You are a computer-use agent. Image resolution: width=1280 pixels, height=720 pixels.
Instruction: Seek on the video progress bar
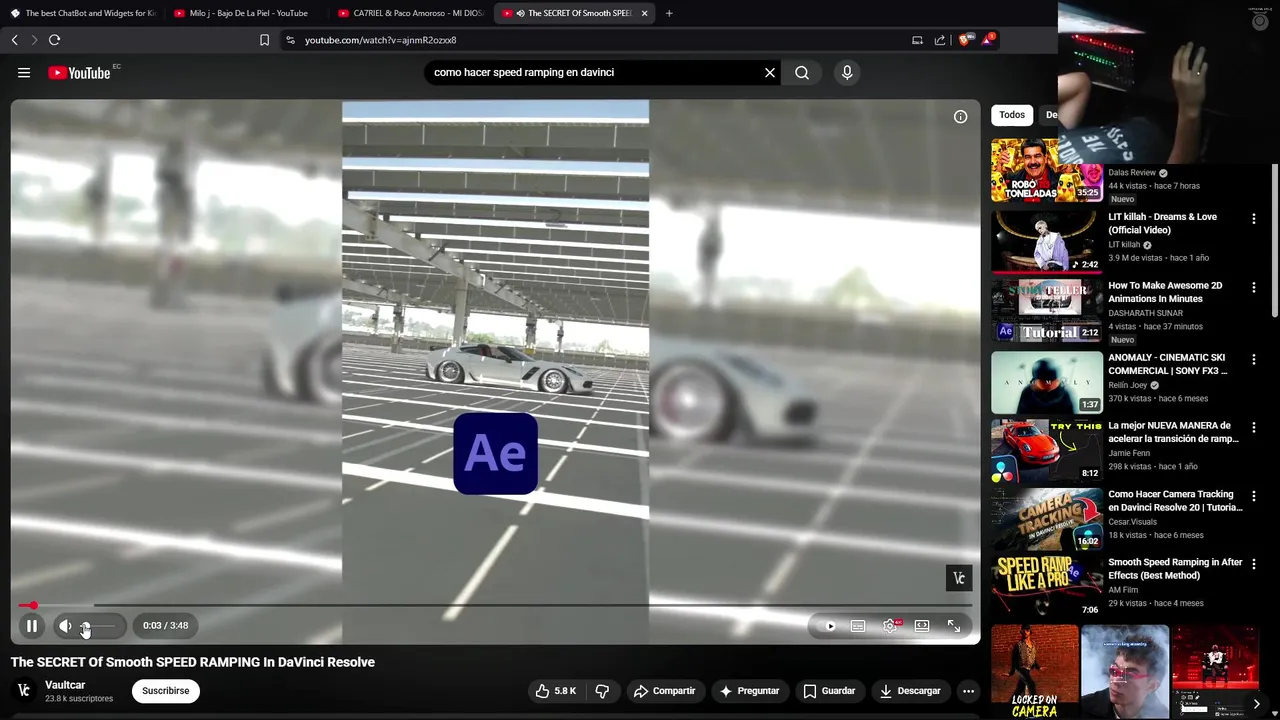click(495, 605)
